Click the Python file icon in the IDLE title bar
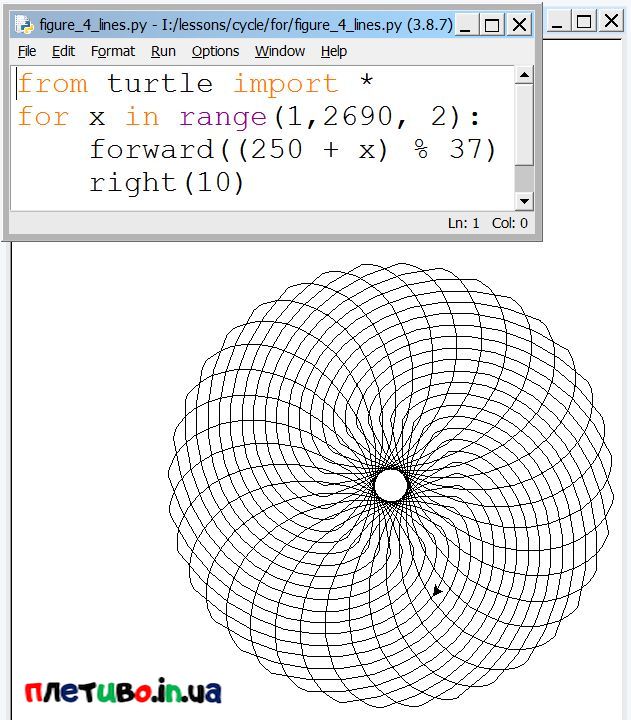Viewport: 631px width, 720px height. point(24,24)
